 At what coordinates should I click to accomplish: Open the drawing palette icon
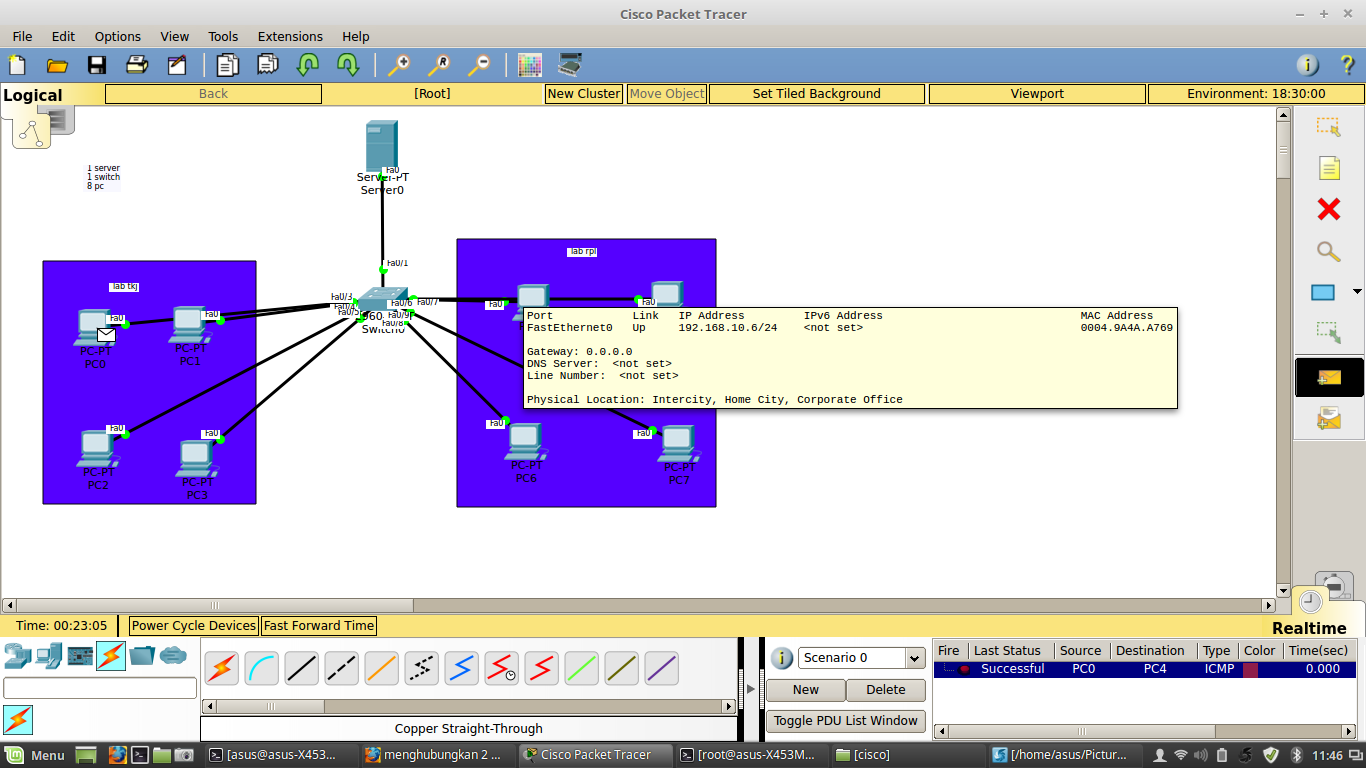click(x=530, y=65)
